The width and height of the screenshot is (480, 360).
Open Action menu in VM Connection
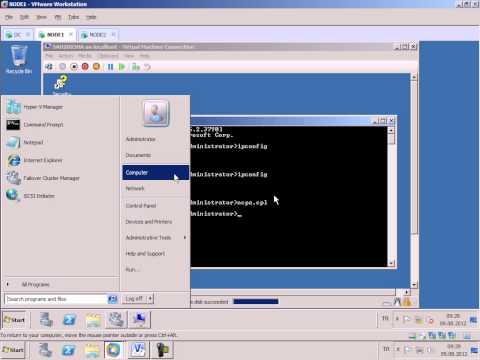pos(66,56)
